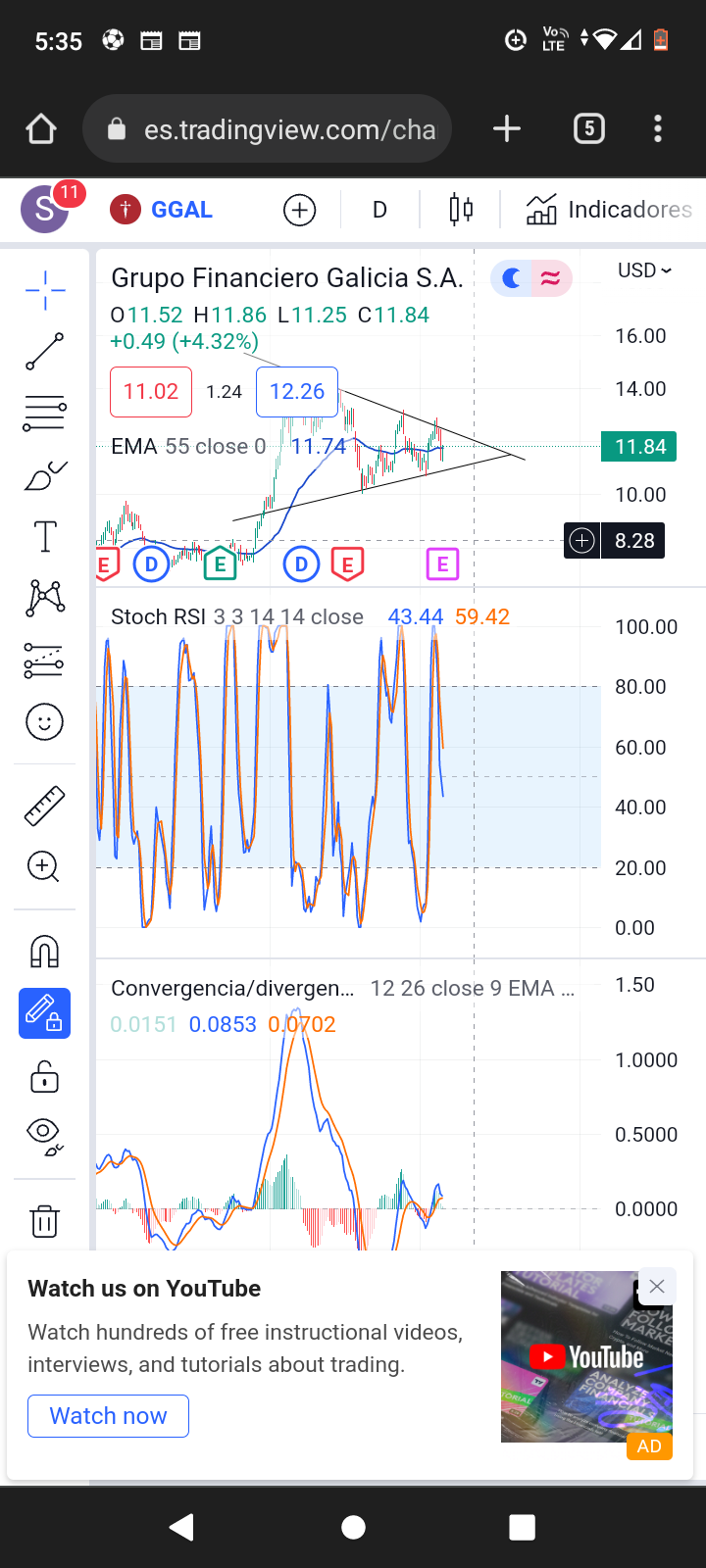Image resolution: width=706 pixels, height=1568 pixels.
Task: Click the Stoch RSI 59.42 value
Action: pos(482,617)
